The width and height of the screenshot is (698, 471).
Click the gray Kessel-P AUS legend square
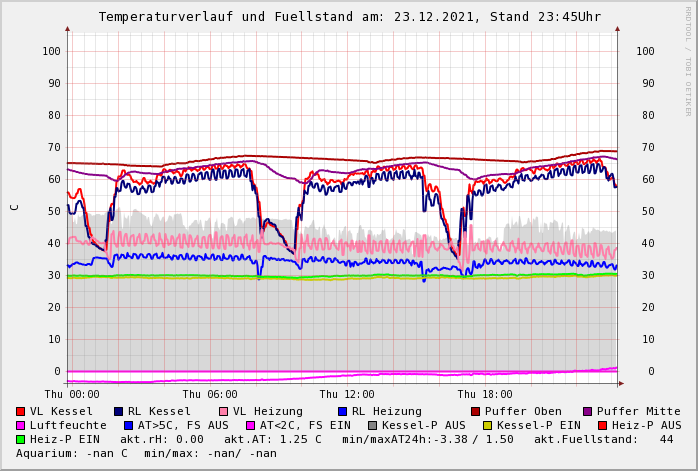[x=372, y=425]
